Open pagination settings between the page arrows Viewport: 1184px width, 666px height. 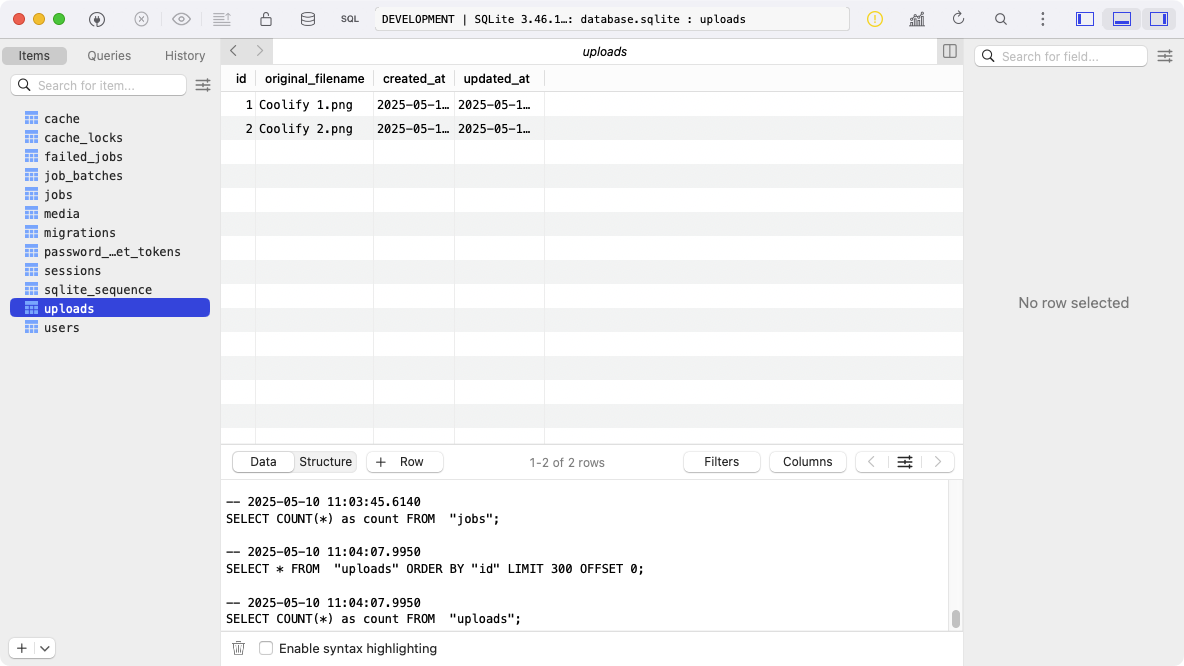[x=905, y=462]
